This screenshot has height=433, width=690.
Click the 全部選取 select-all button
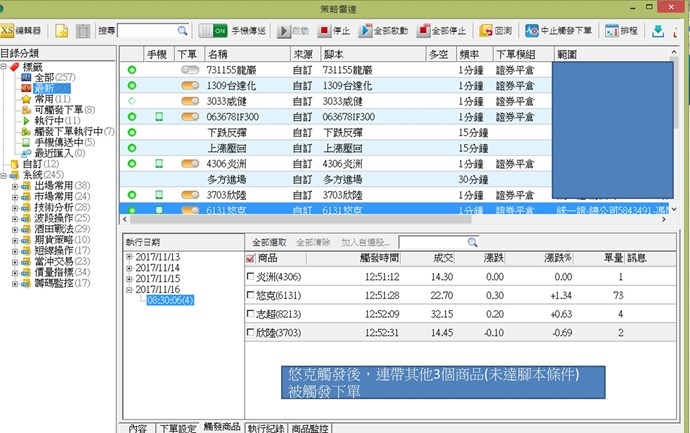(x=268, y=242)
